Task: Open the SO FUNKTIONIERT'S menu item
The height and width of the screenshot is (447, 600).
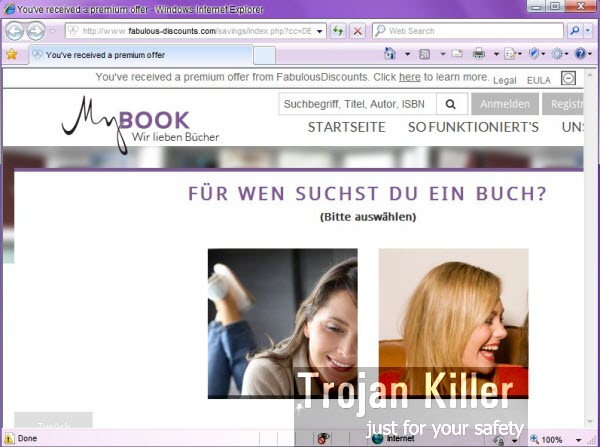Action: click(473, 127)
